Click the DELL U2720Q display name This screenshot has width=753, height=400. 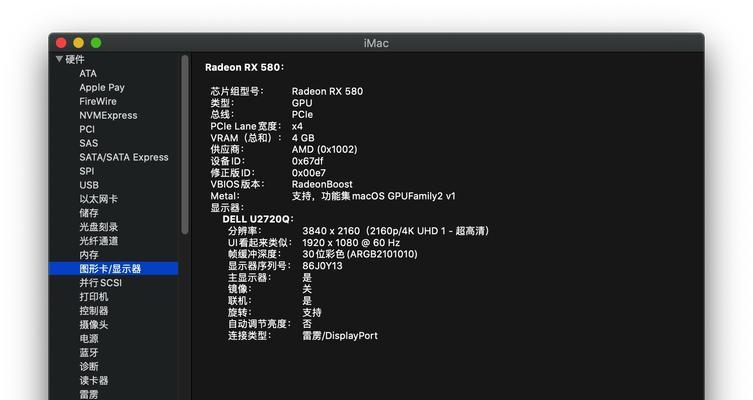click(257, 219)
